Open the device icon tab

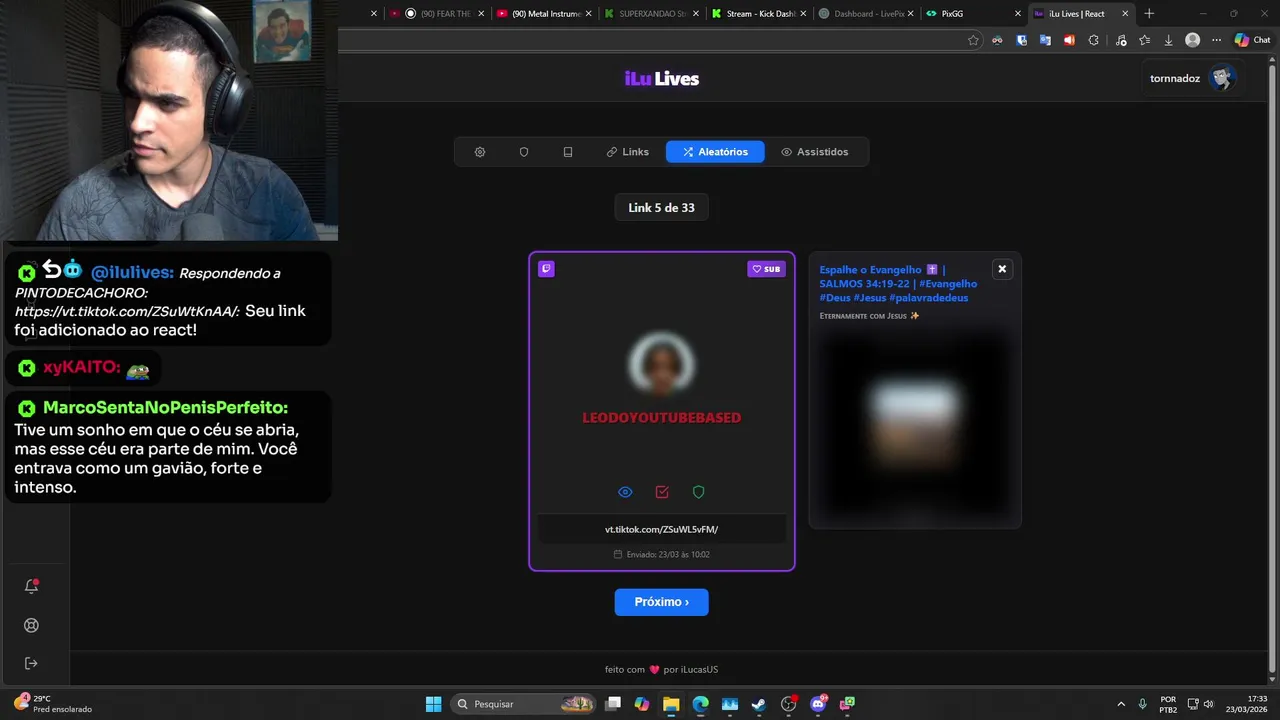568,152
